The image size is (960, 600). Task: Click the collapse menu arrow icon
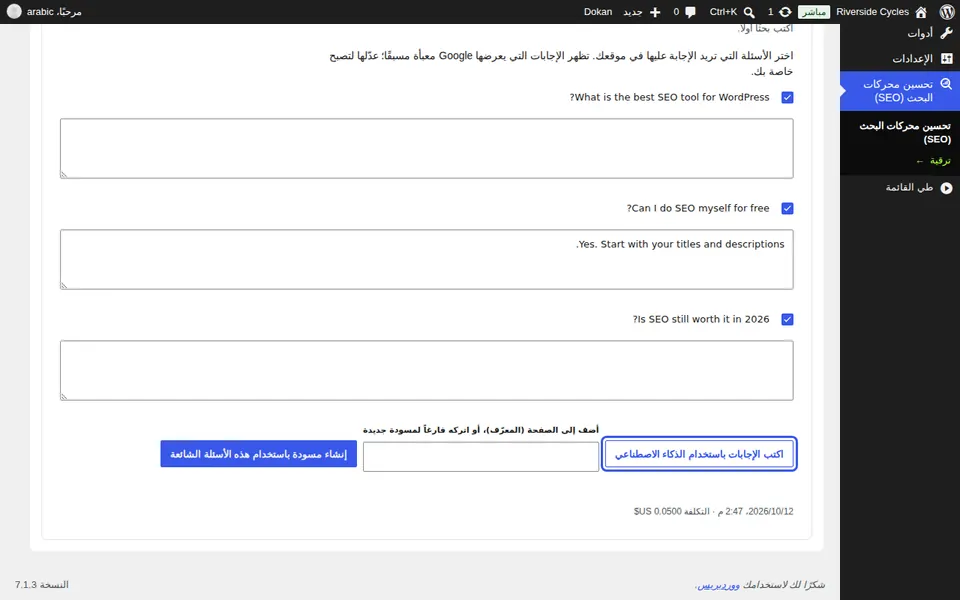tap(946, 188)
